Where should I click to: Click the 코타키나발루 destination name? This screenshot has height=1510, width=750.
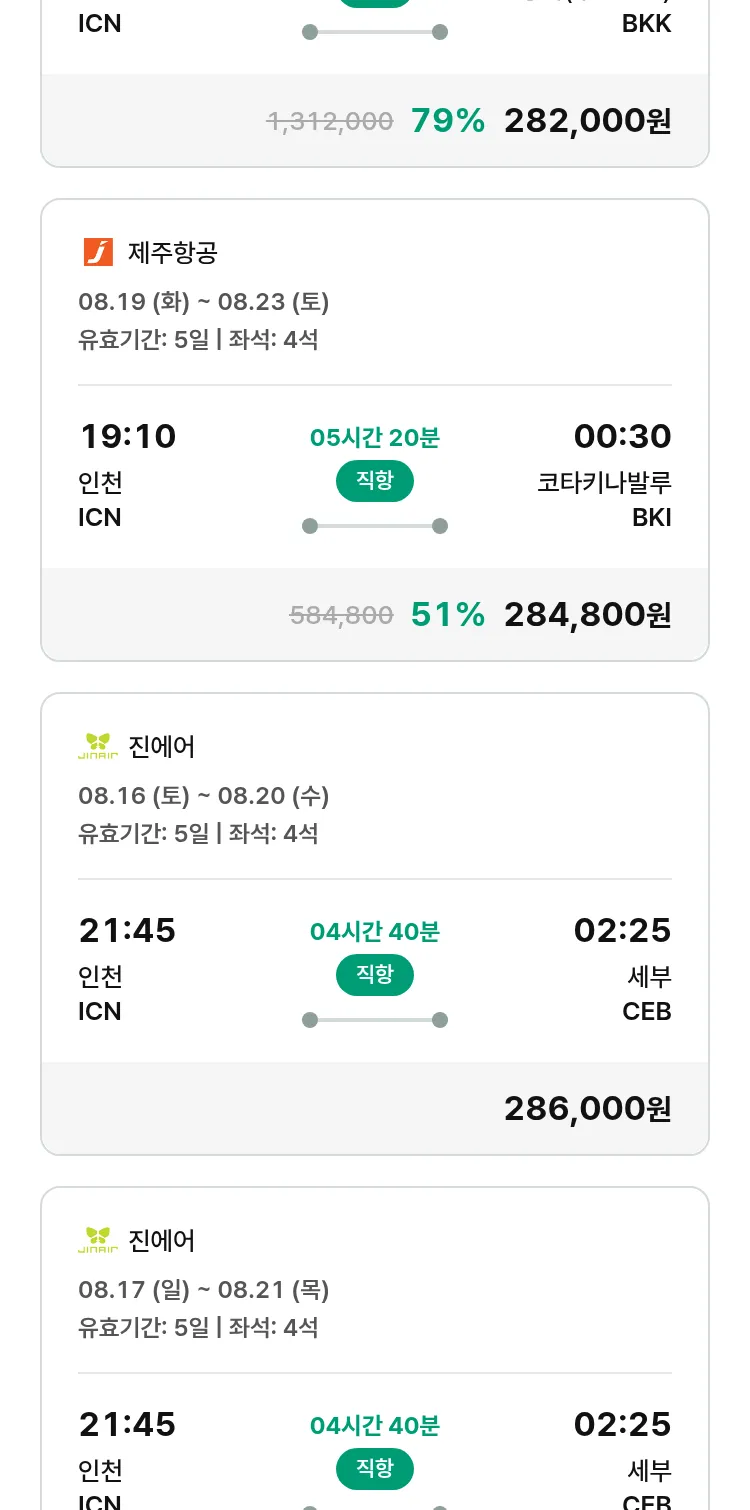[x=604, y=482]
